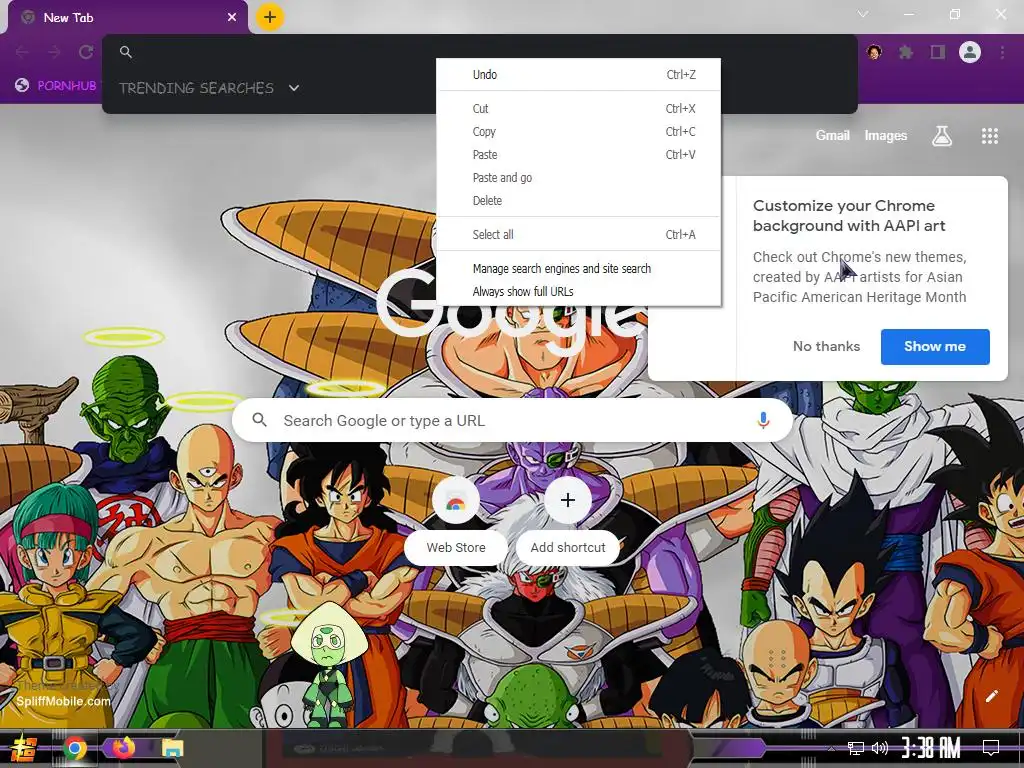Click the browser forward arrow

[54, 52]
